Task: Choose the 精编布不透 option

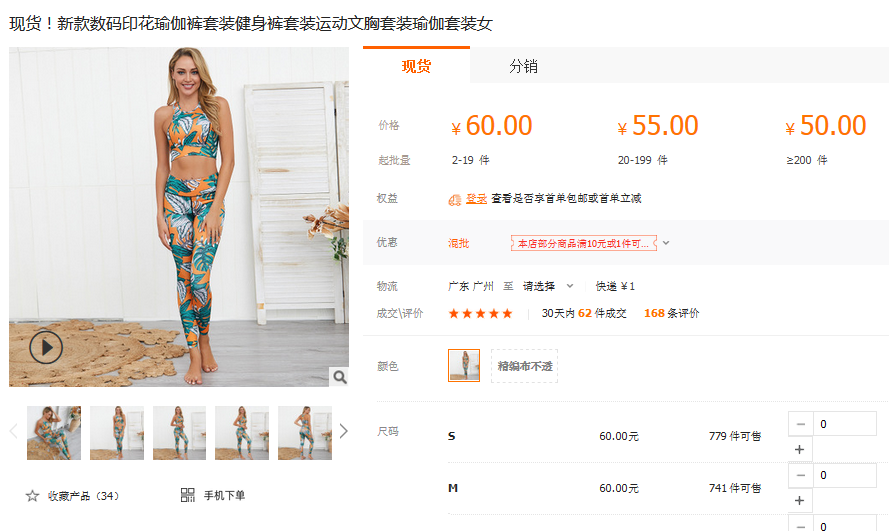Action: (524, 366)
